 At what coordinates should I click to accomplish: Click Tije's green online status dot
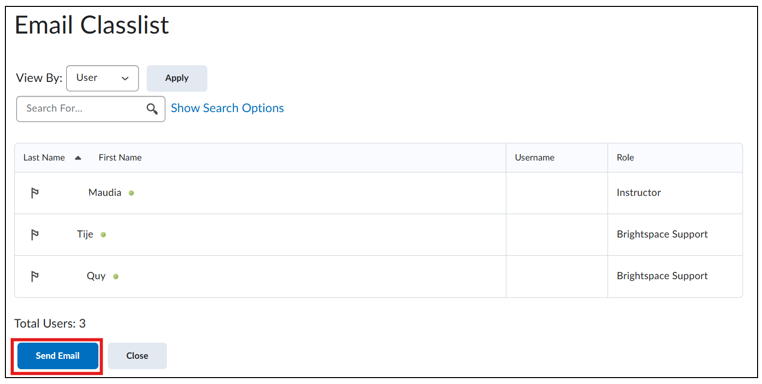click(103, 235)
